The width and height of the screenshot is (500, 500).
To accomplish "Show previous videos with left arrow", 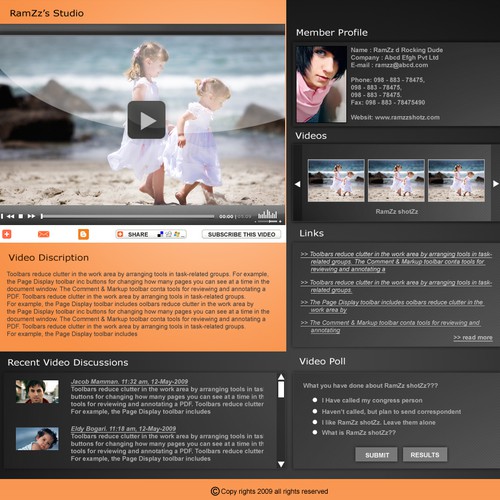I will [298, 184].
